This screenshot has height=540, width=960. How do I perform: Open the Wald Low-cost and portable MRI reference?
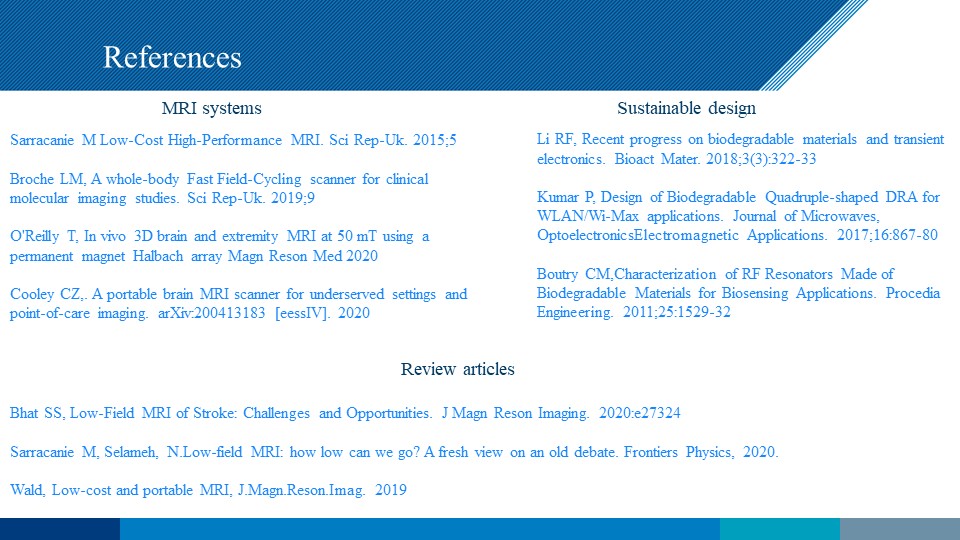pyautogui.click(x=208, y=490)
